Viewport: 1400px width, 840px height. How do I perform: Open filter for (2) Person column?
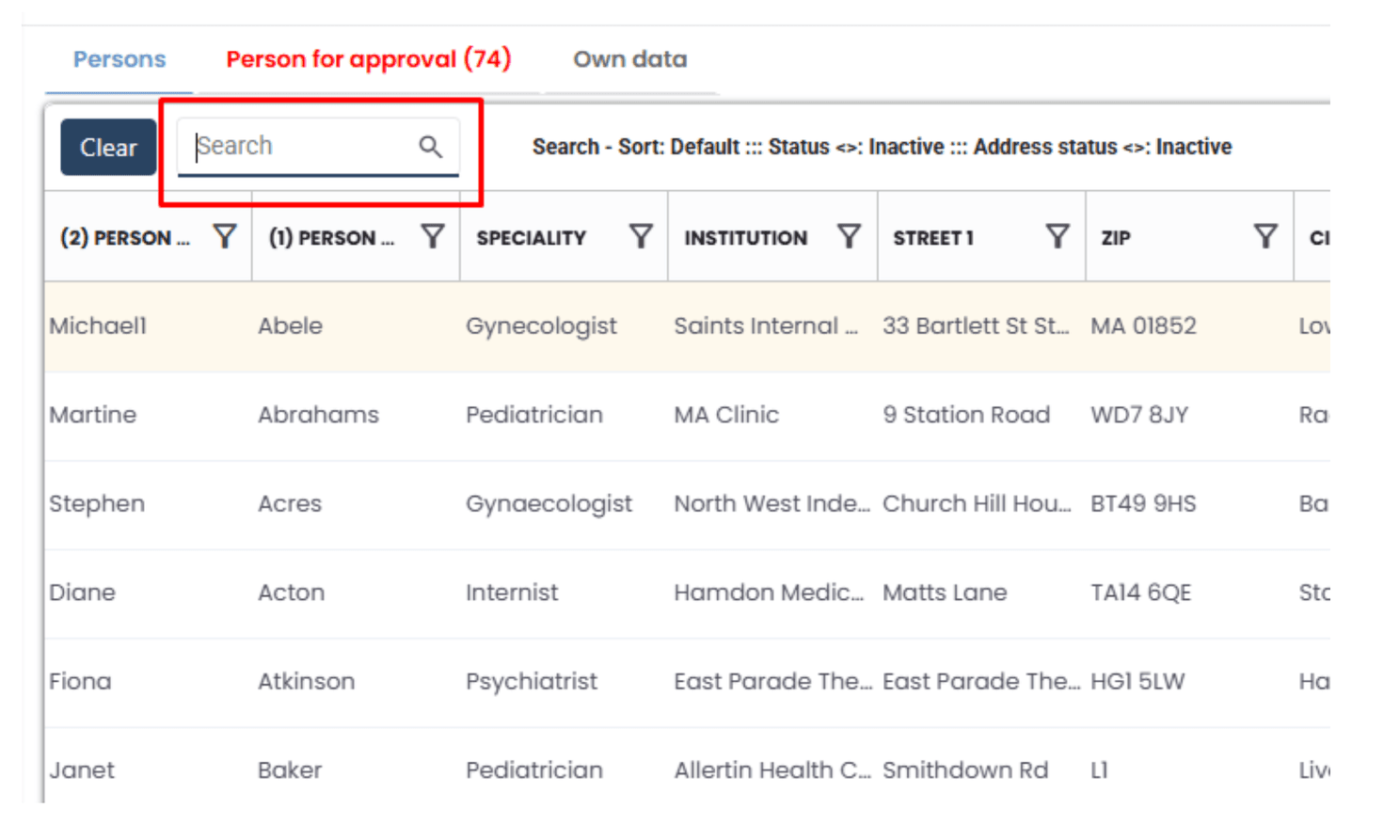(x=224, y=236)
